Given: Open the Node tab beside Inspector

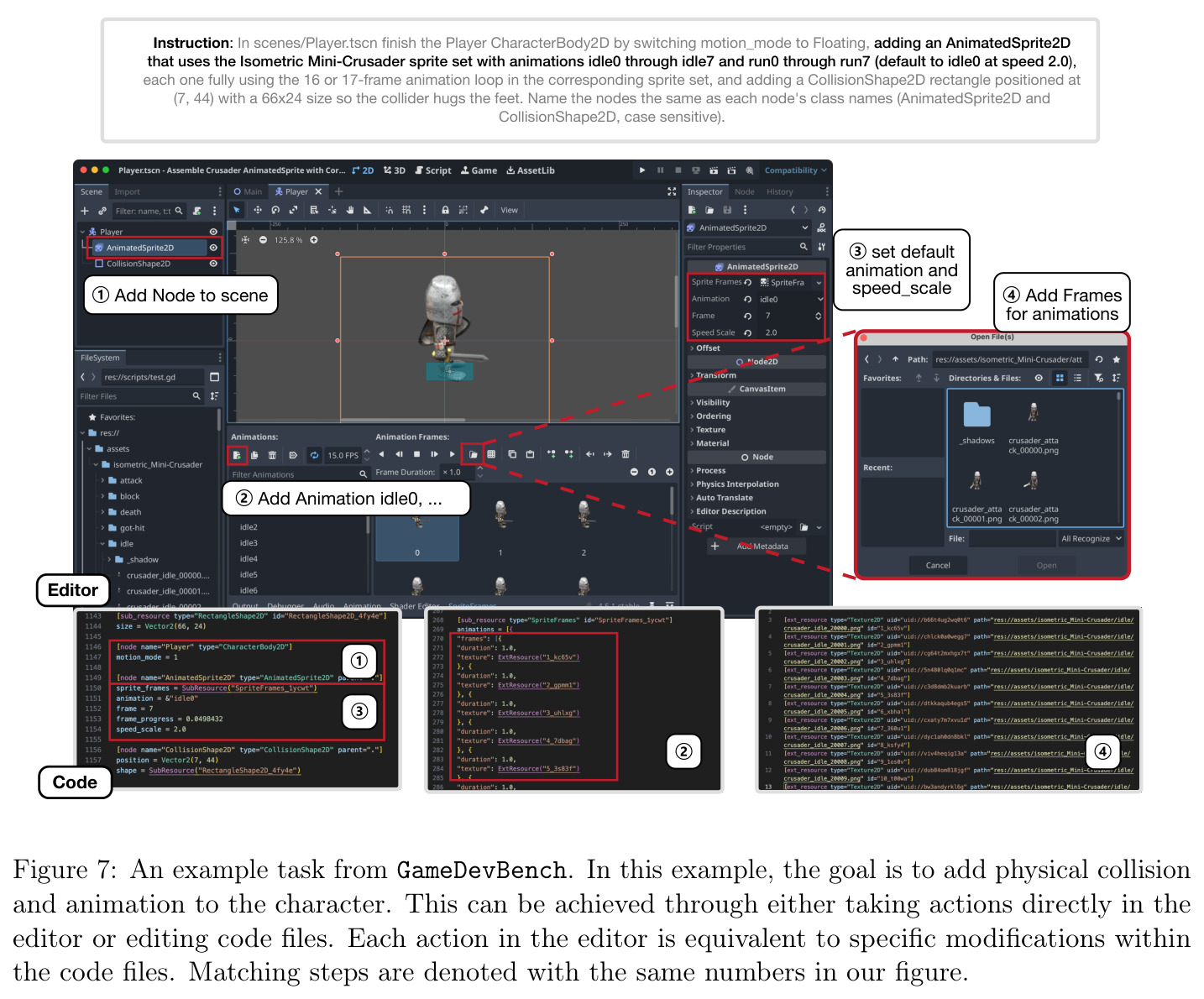Looking at the screenshot, I should tap(745, 191).
